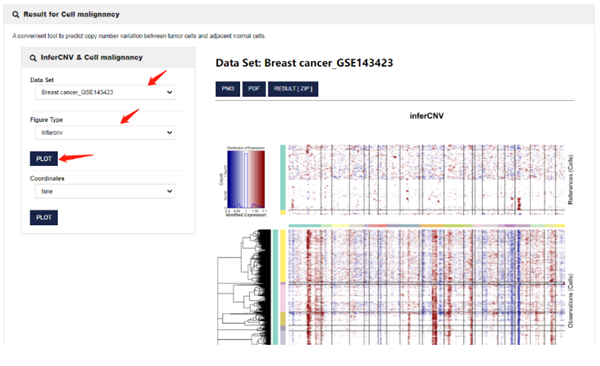The image size is (600, 366).
Task: Click the Figure Type chevron arrow
Action: click(x=170, y=132)
